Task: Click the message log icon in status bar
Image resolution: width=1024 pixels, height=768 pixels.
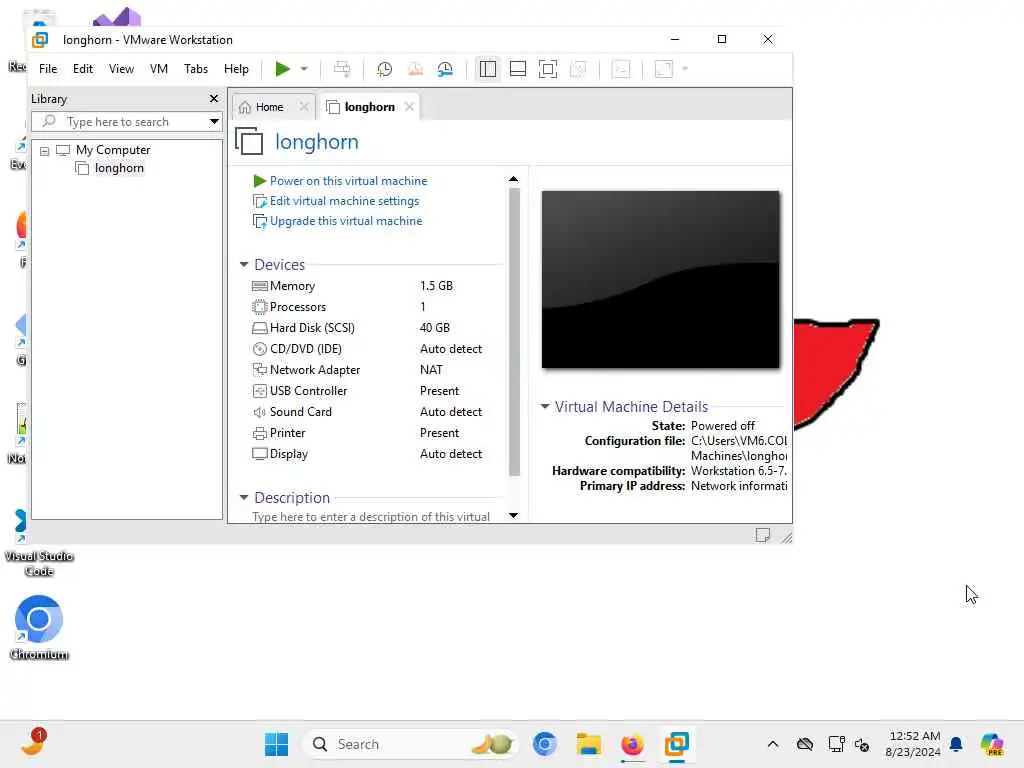Action: tap(762, 536)
